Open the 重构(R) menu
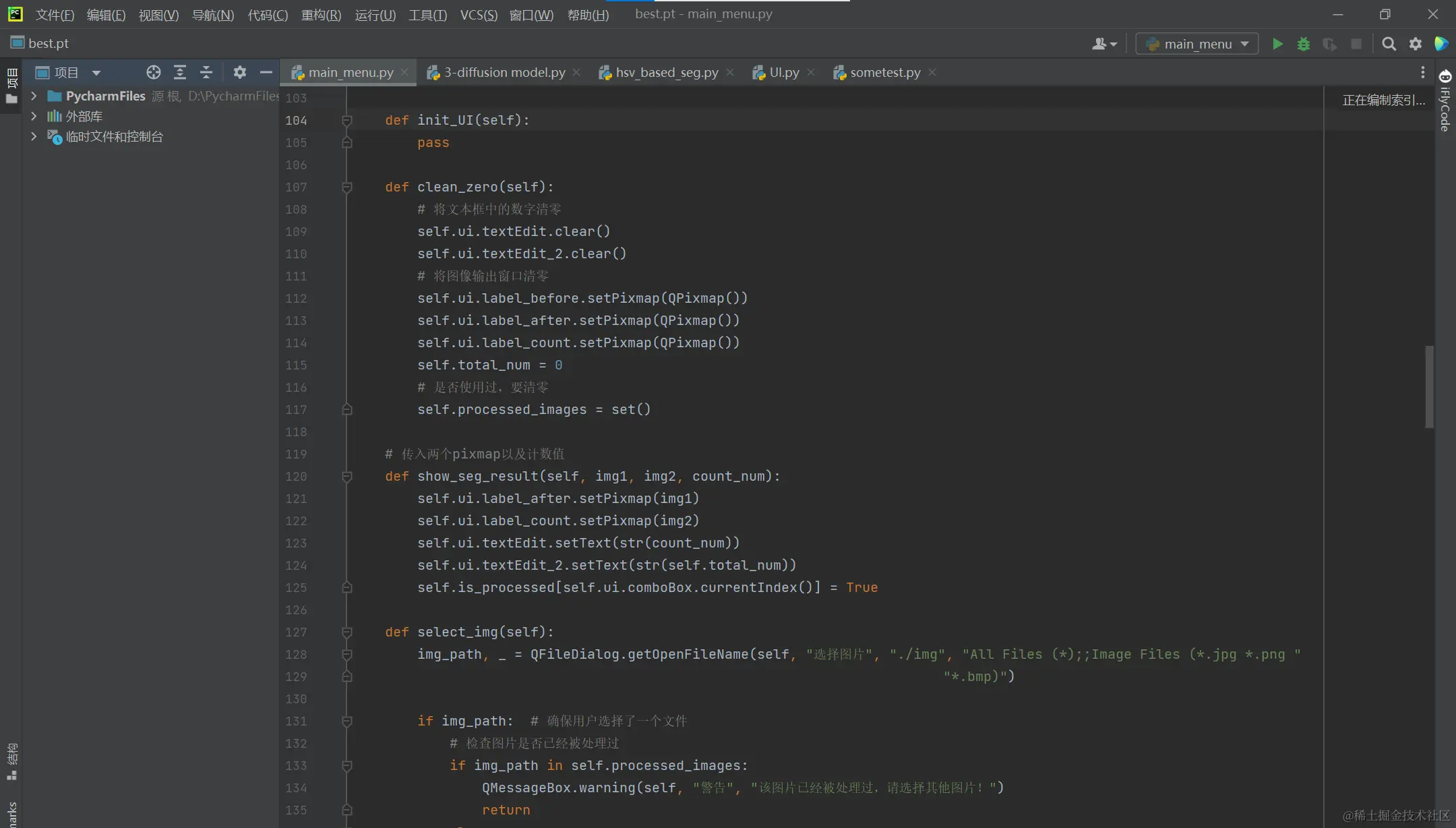 (321, 14)
